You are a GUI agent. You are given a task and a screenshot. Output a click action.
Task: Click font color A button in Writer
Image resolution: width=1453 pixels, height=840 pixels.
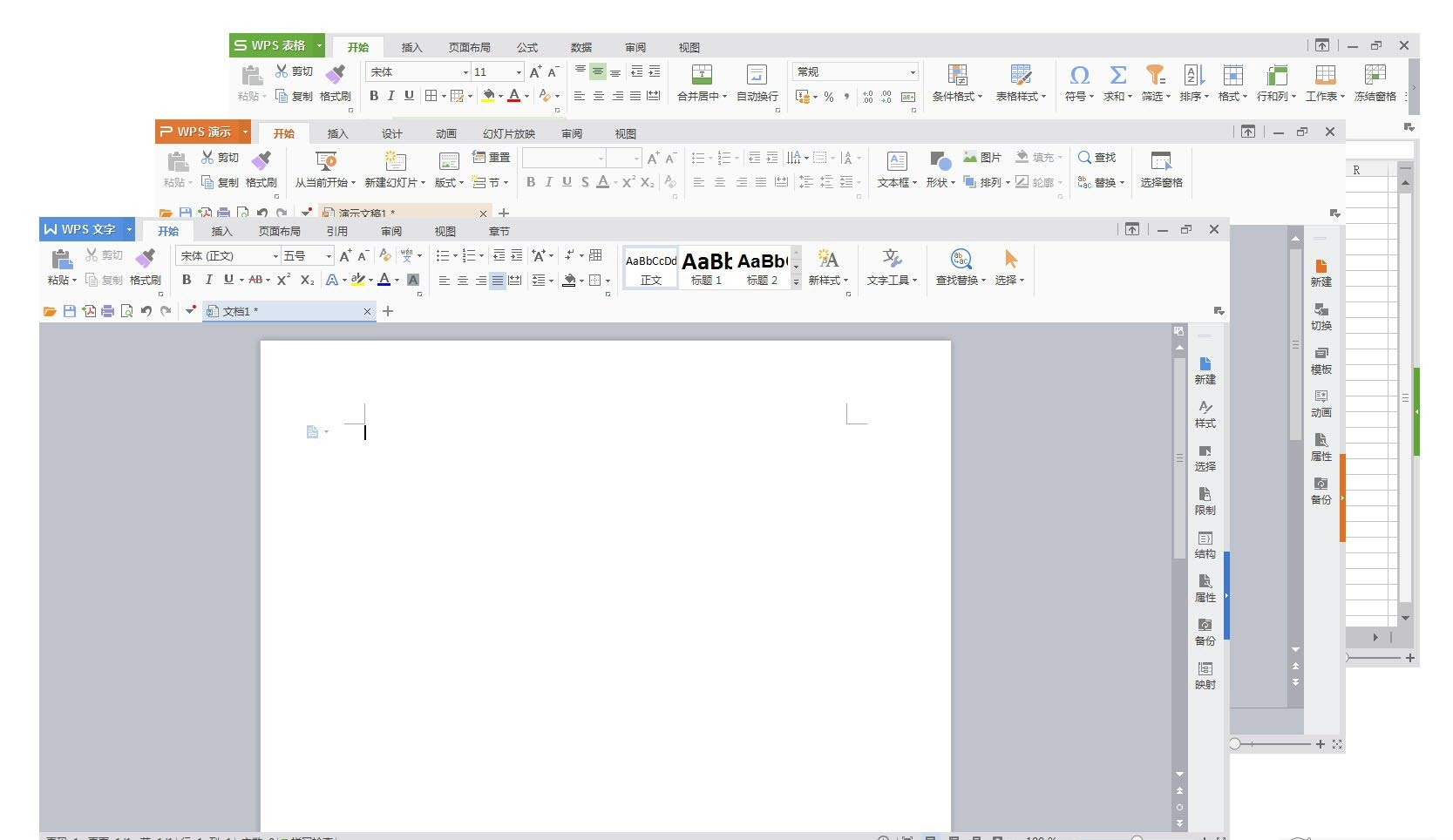(384, 280)
